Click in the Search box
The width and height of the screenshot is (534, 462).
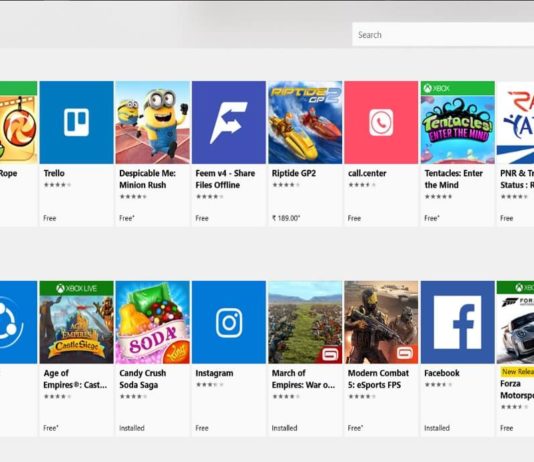[443, 34]
